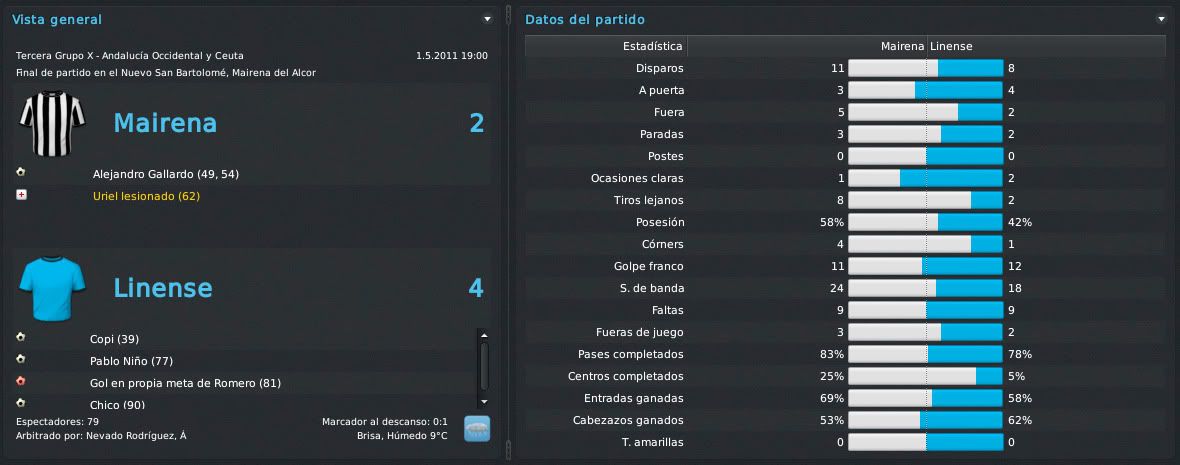This screenshot has width=1180, height=465.
Task: Click the Uriel lesionado (62) text
Action: tap(146, 196)
